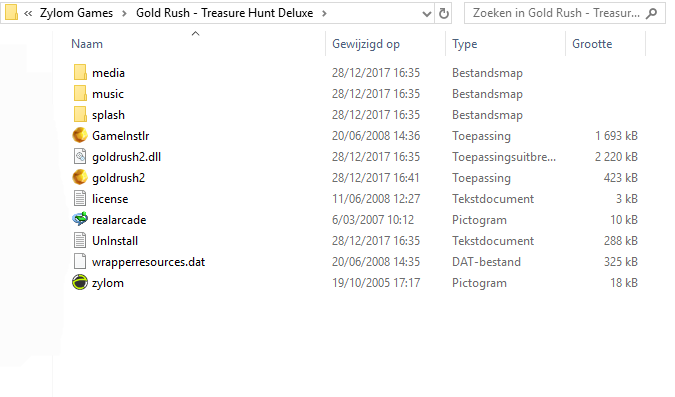Click the wrapperresources.dat file icon
675x397 pixels.
coord(80,262)
